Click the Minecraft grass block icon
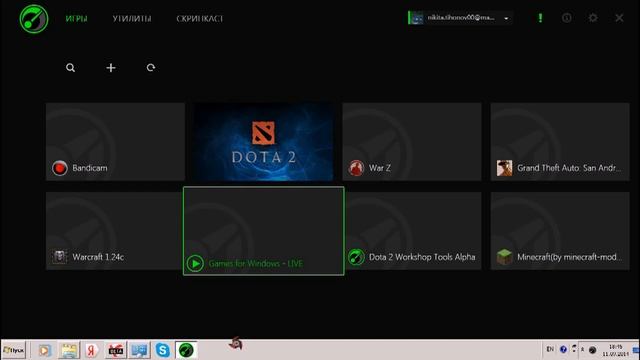 pos(504,257)
